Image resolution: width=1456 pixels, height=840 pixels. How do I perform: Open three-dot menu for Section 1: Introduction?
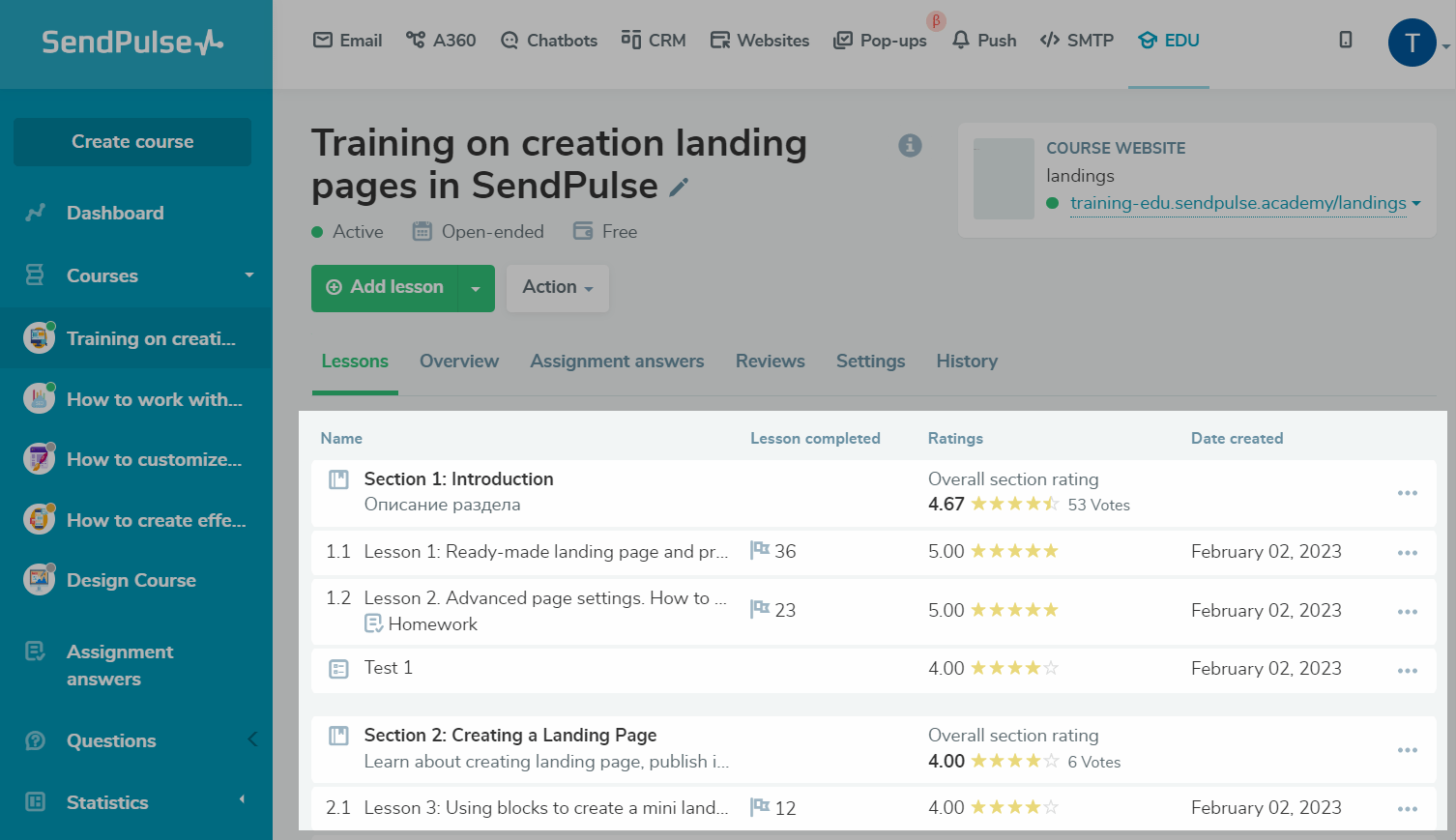tap(1407, 493)
